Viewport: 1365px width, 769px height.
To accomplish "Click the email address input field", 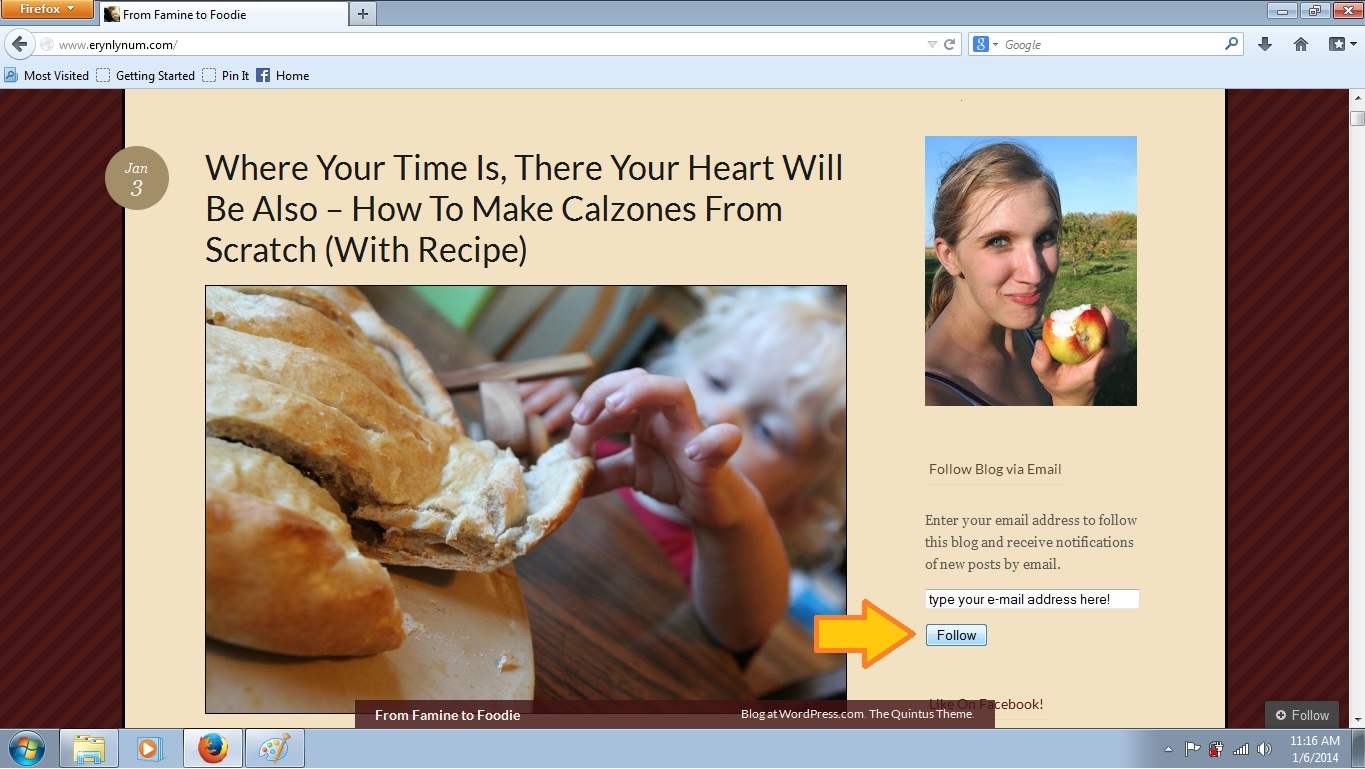I will point(1031,600).
